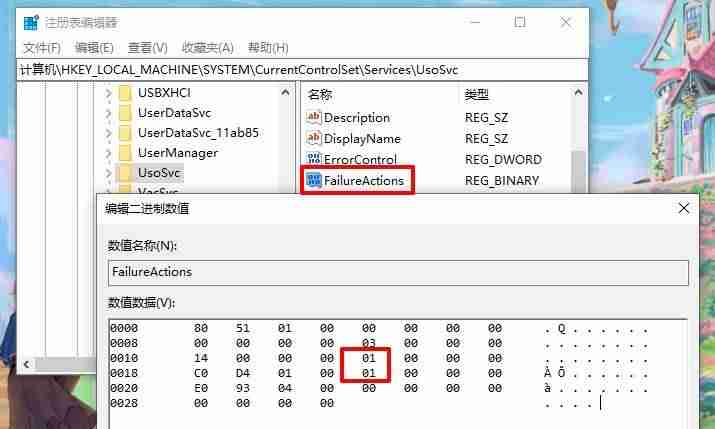
Task: Click byte D4 in row 0018
Action: [x=243, y=373]
